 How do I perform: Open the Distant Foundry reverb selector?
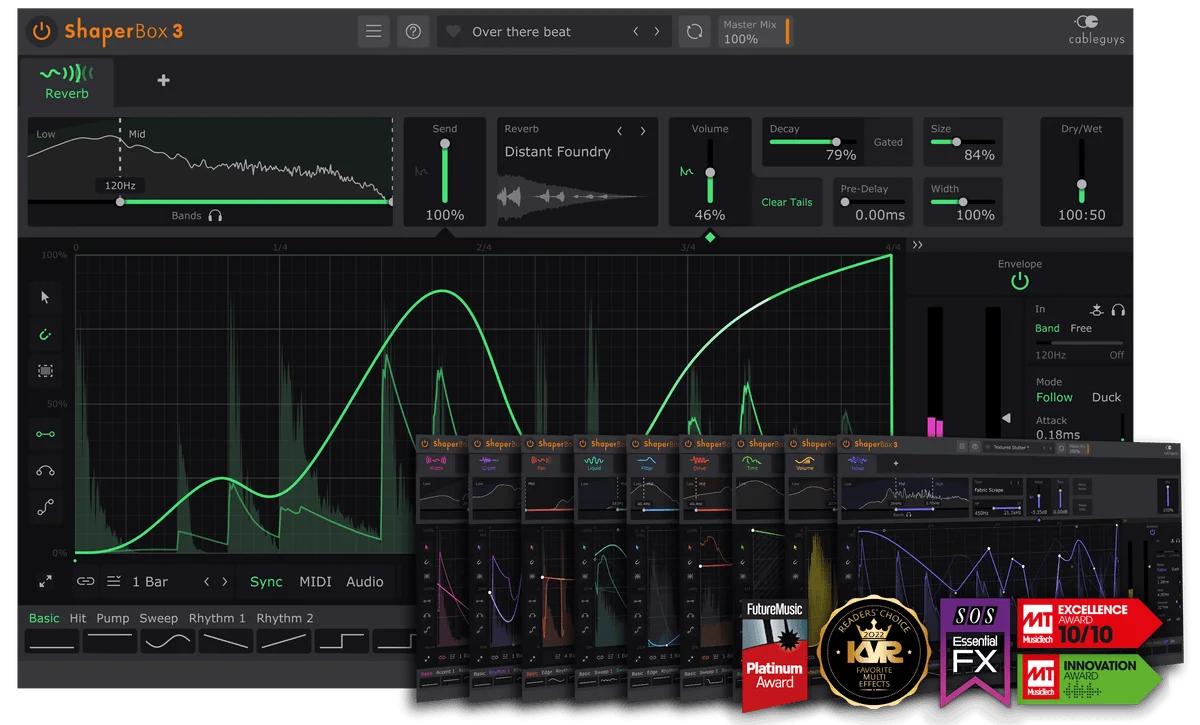[x=557, y=152]
